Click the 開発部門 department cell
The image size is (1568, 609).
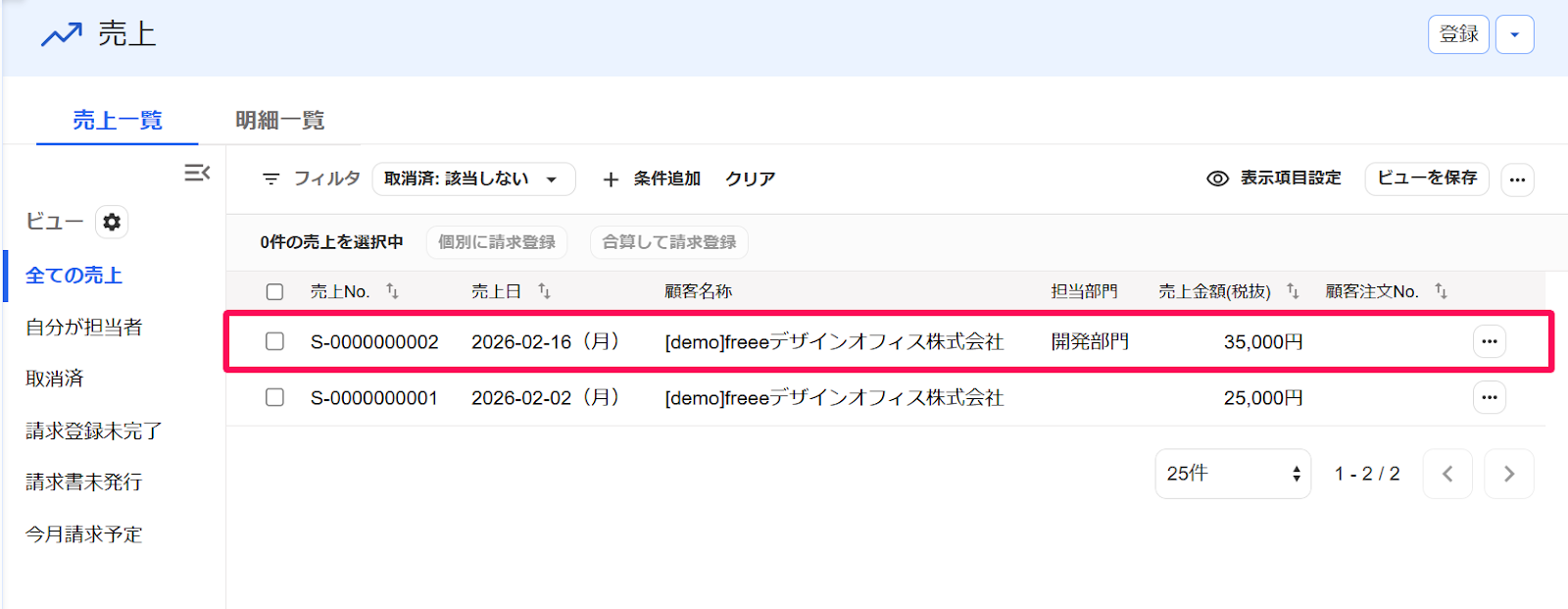pyautogui.click(x=1090, y=342)
